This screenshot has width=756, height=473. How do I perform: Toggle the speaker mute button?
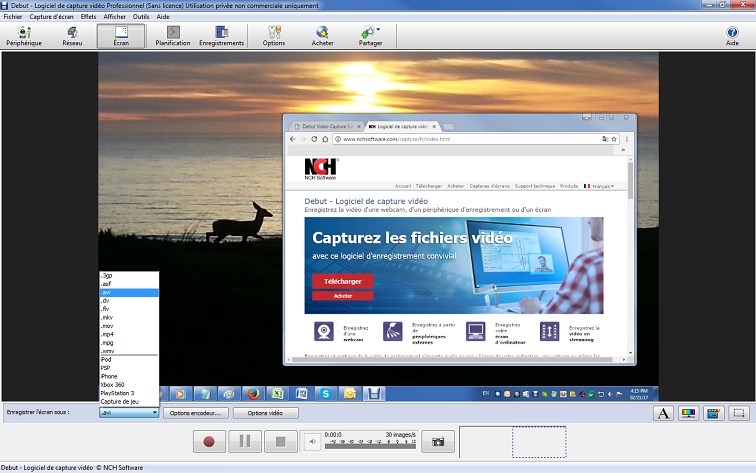[311, 440]
